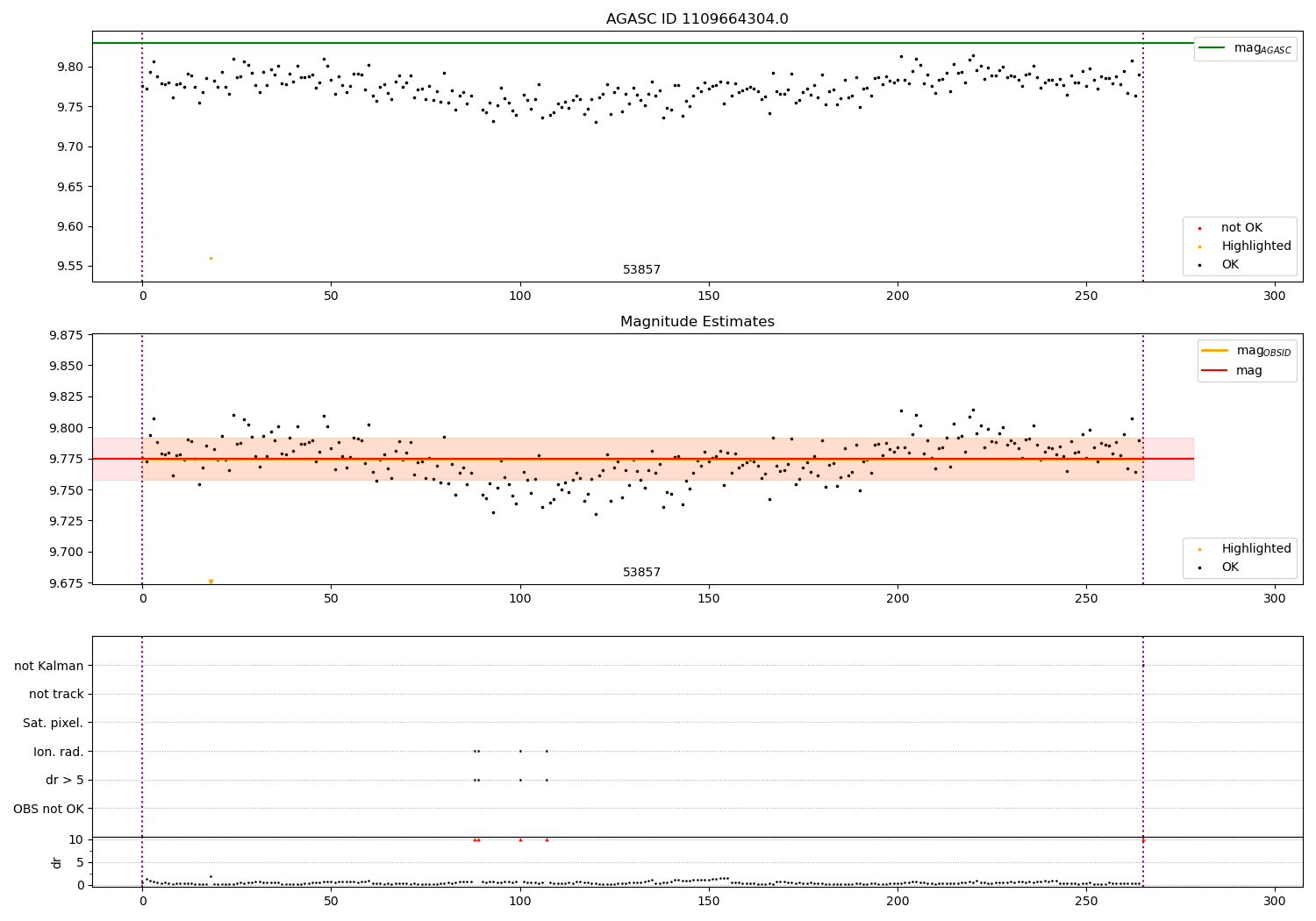Click the 53857 label in the top plot
Image resolution: width=1316 pixels, height=921 pixels.
641,270
